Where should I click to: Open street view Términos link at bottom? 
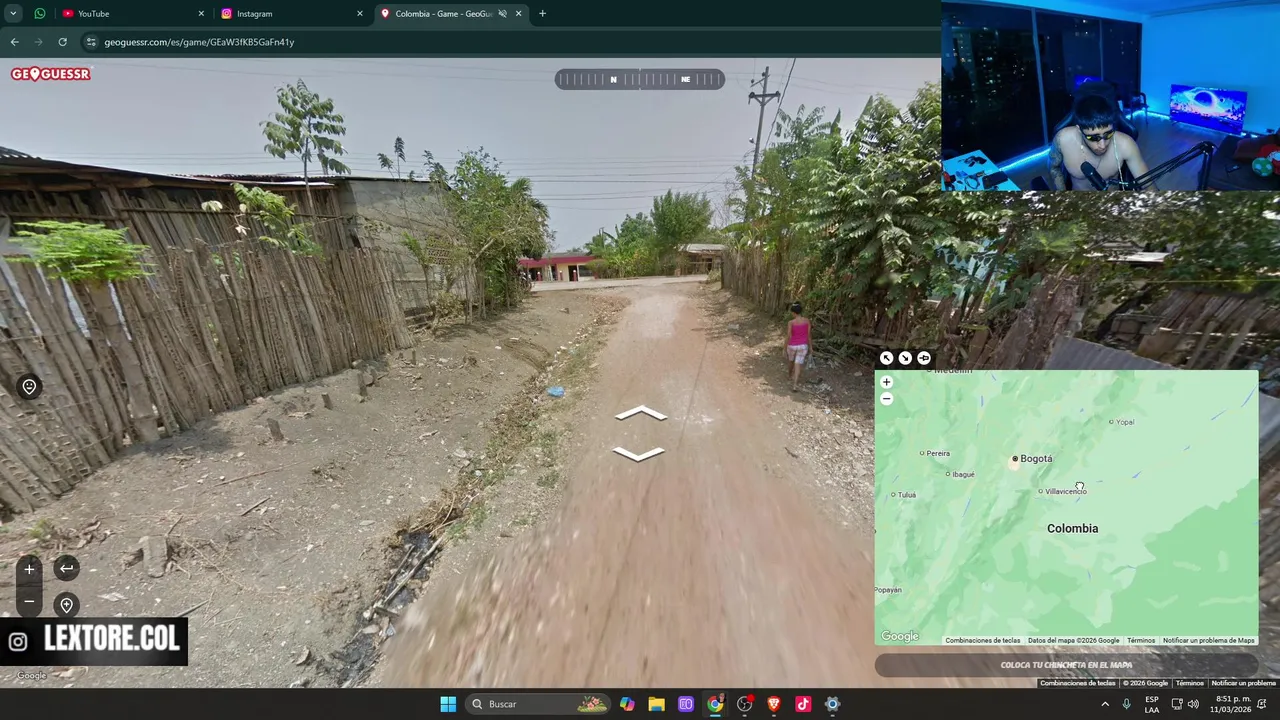pos(1190,683)
